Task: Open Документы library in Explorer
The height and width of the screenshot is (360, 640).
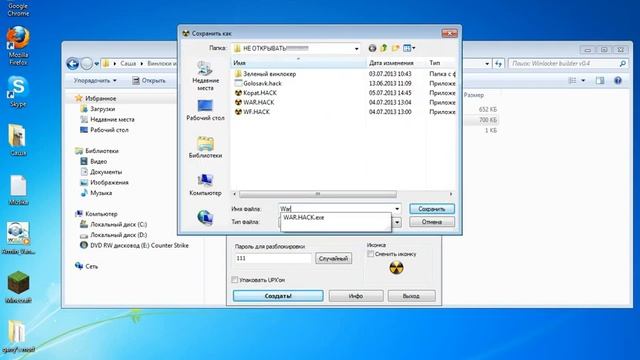Action: point(101,172)
